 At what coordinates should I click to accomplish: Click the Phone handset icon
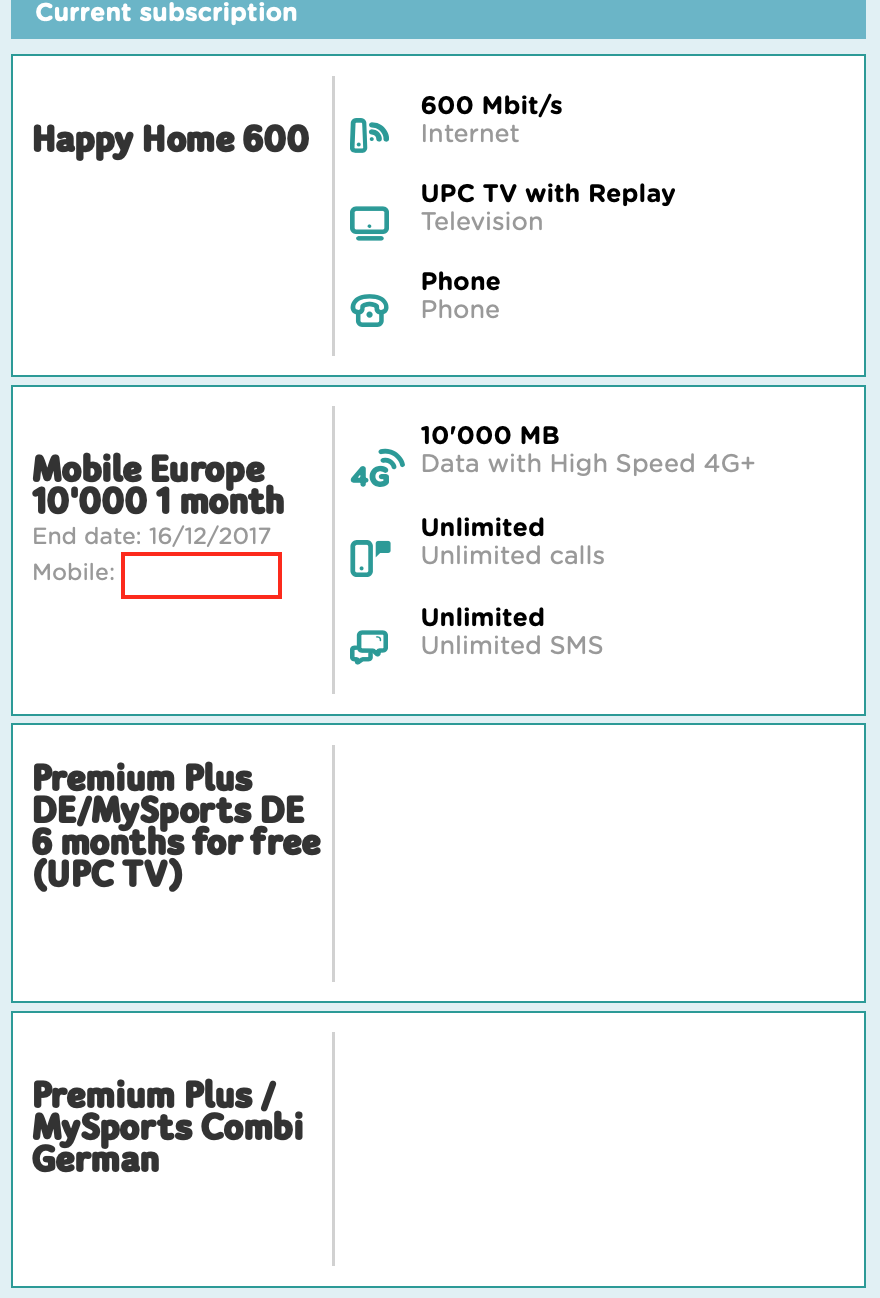368,311
